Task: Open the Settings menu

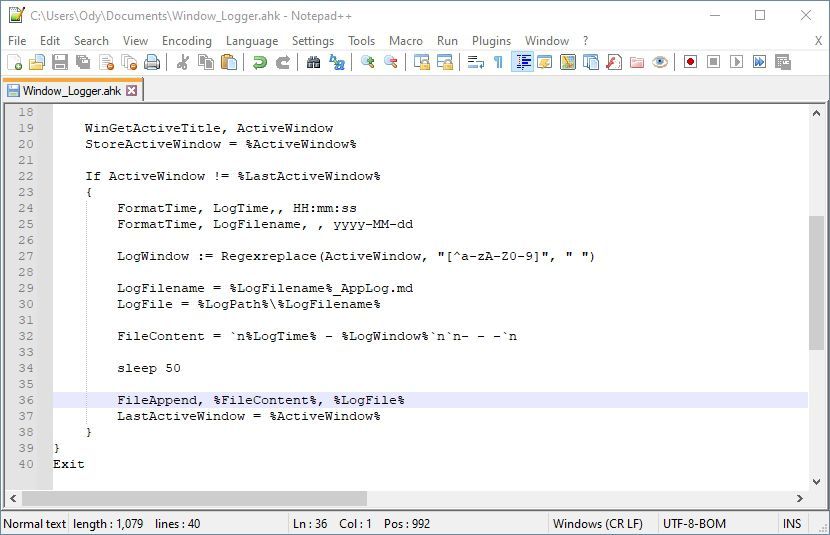Action: (x=313, y=41)
